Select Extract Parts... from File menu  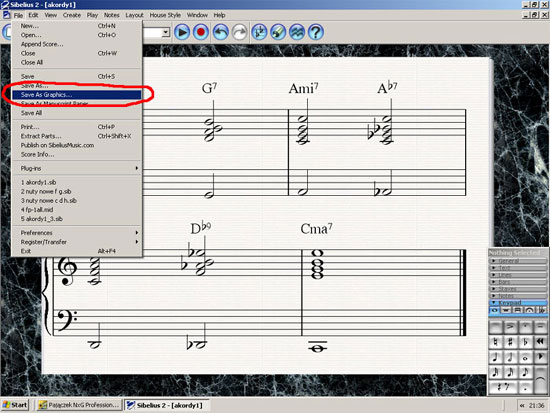77,136
